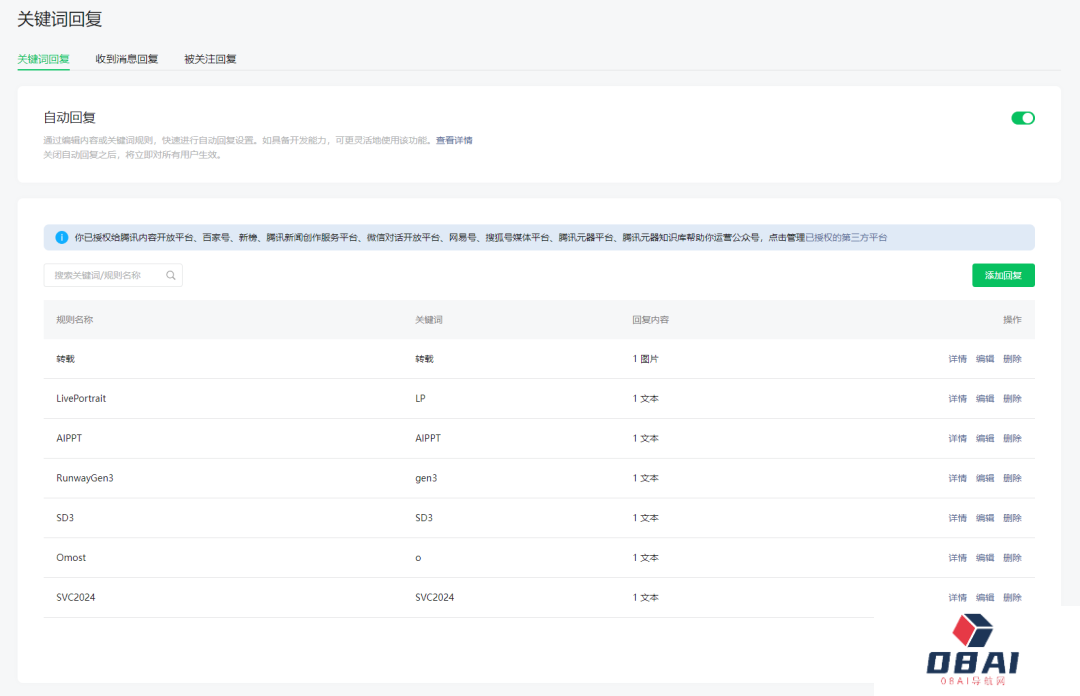The image size is (1080, 696).
Task: Switch to the 收到消息回复 tab
Action: pyautogui.click(x=127, y=59)
